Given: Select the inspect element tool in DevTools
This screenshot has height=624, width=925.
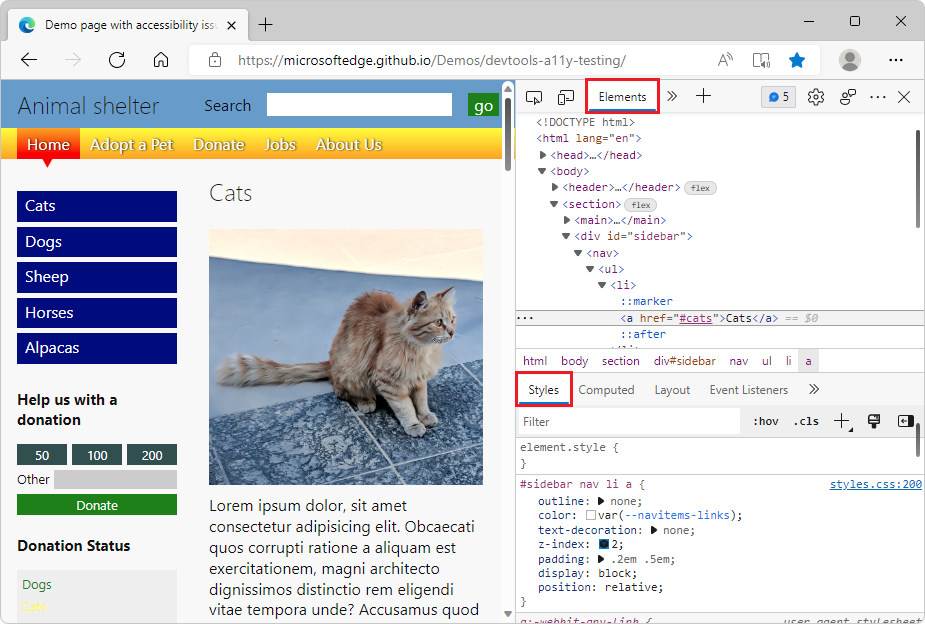Looking at the screenshot, I should click(x=534, y=97).
